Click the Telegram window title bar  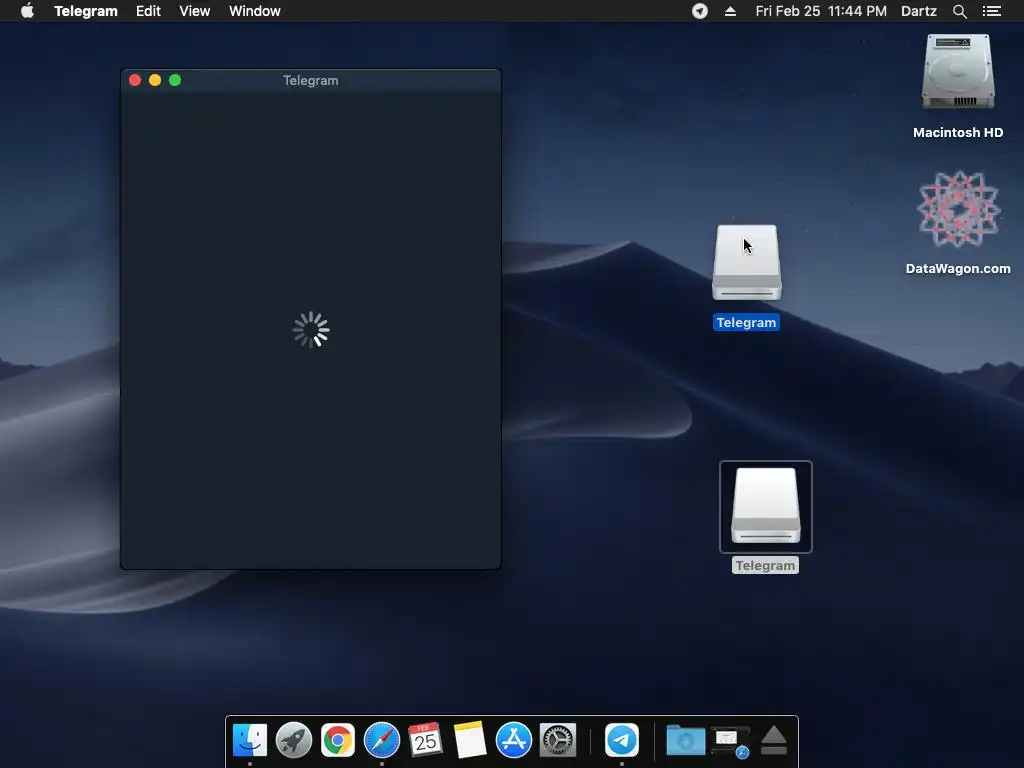(311, 80)
